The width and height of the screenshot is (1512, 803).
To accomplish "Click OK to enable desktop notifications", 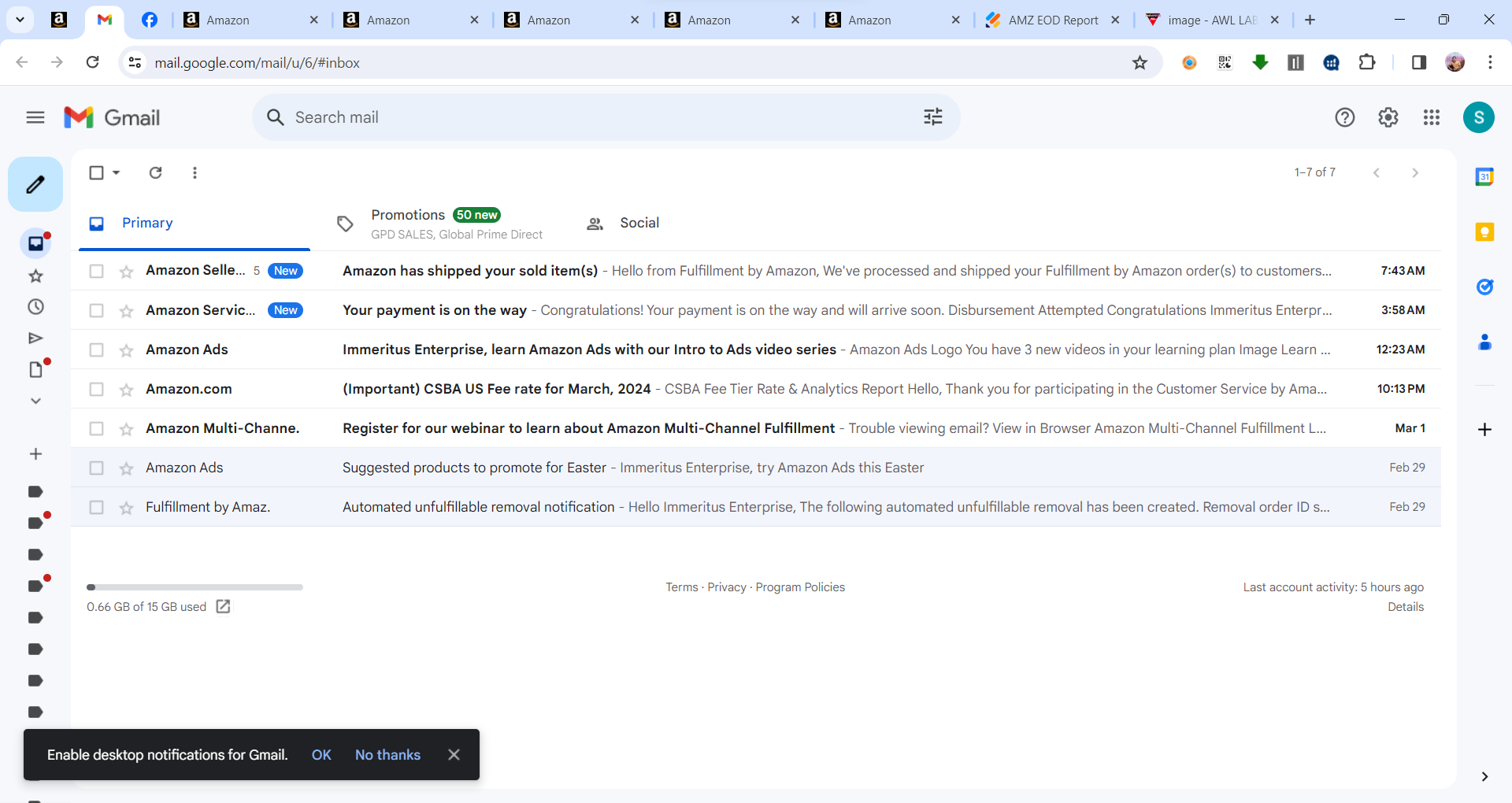I will click(321, 754).
